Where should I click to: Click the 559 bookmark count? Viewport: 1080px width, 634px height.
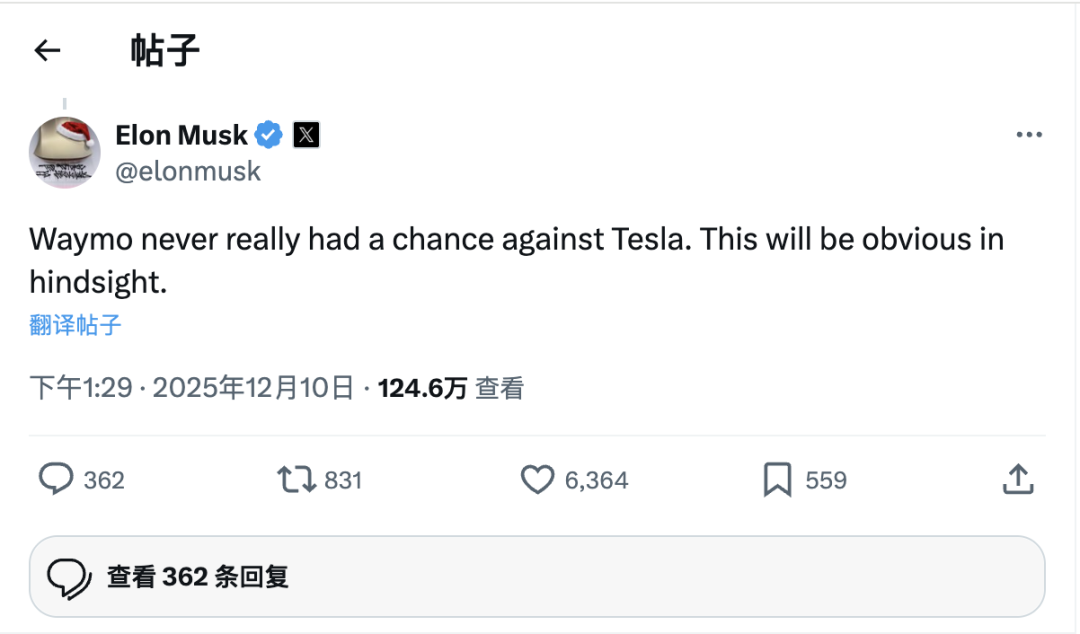826,481
